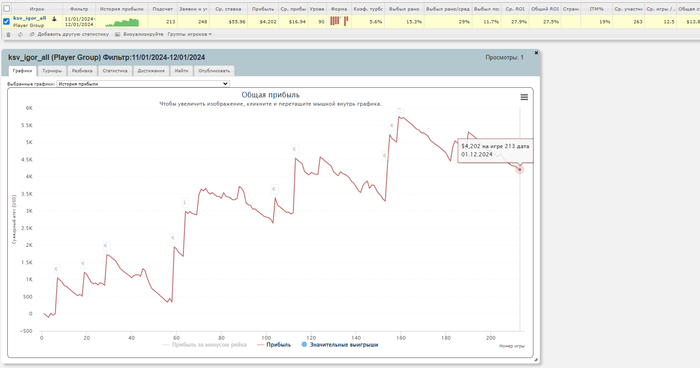Image resolution: width=700 pixels, height=368 pixels.
Task: Tick the select-all checkbox in the table header
Action: 7,8
